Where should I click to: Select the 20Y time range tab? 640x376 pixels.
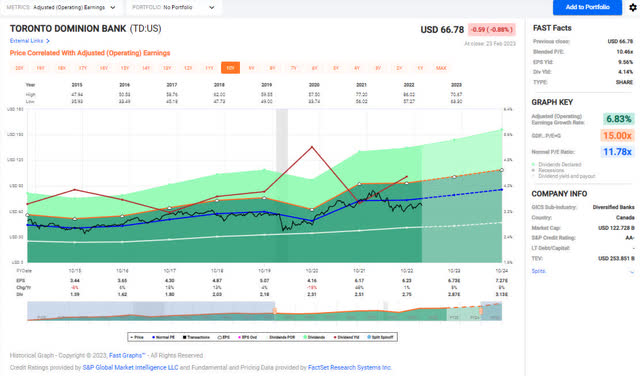tap(19, 68)
